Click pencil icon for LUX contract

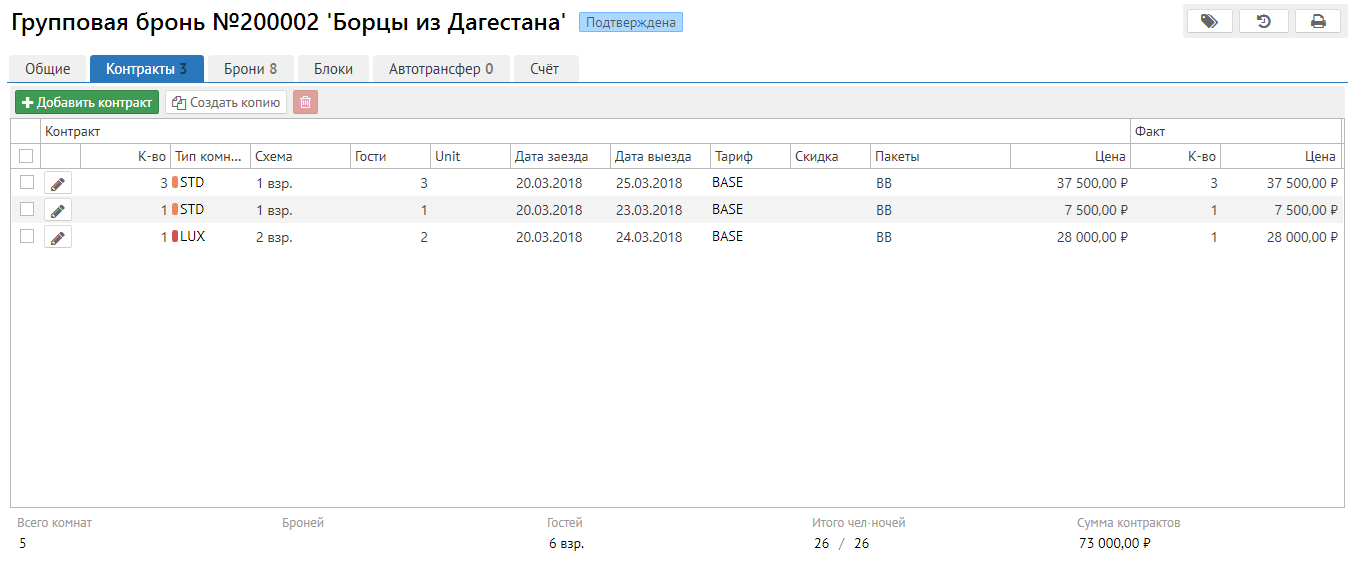pyautogui.click(x=58, y=237)
